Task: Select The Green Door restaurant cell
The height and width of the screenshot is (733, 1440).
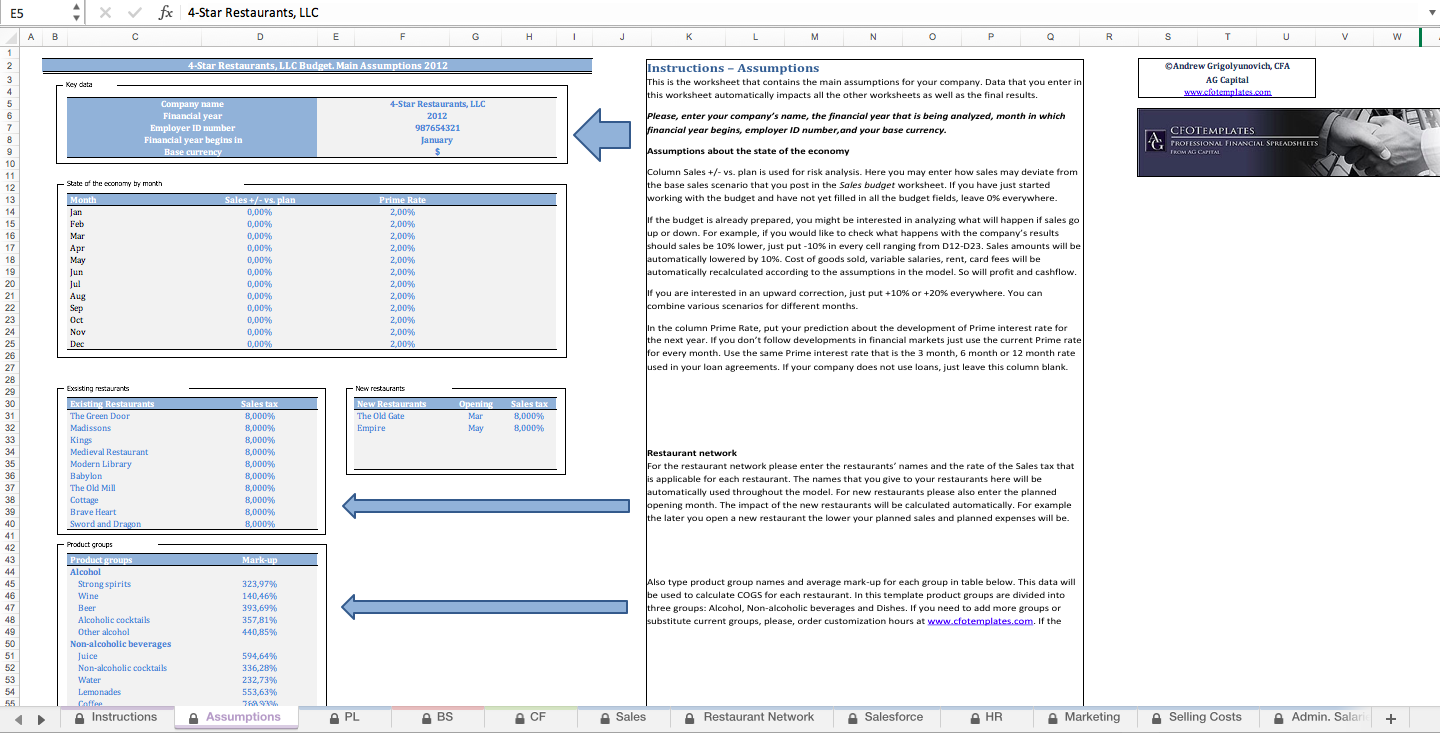Action: [135, 416]
